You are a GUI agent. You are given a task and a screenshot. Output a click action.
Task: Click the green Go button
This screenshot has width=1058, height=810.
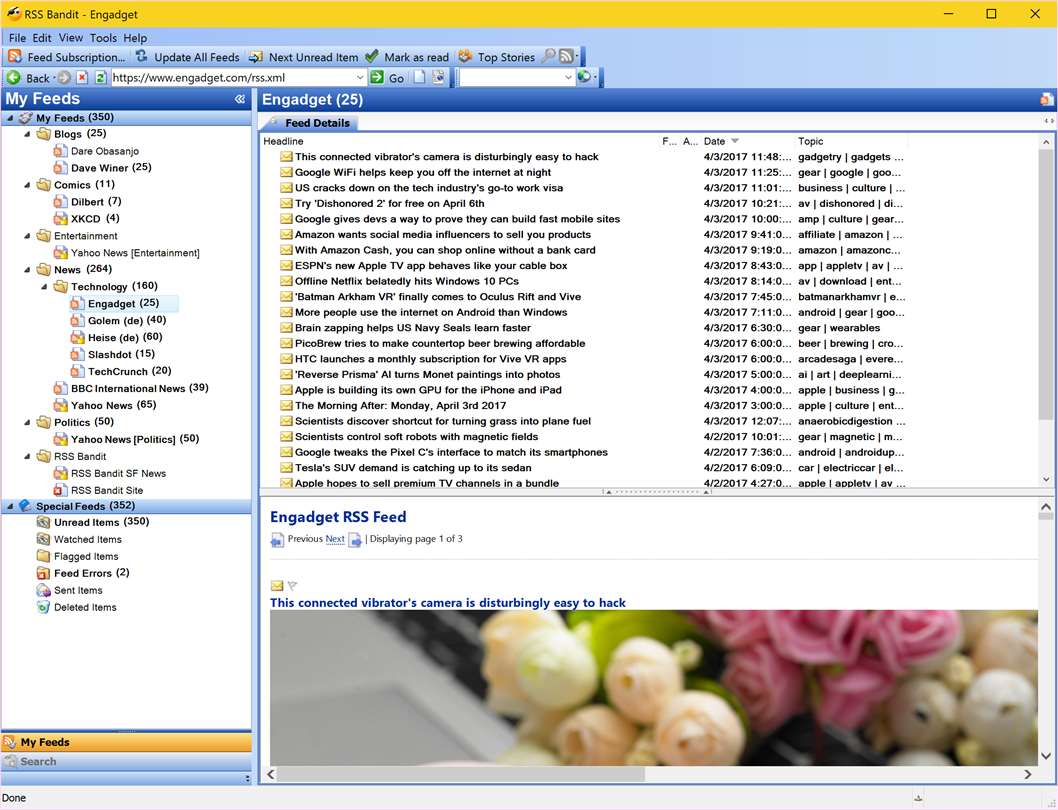tap(387, 78)
